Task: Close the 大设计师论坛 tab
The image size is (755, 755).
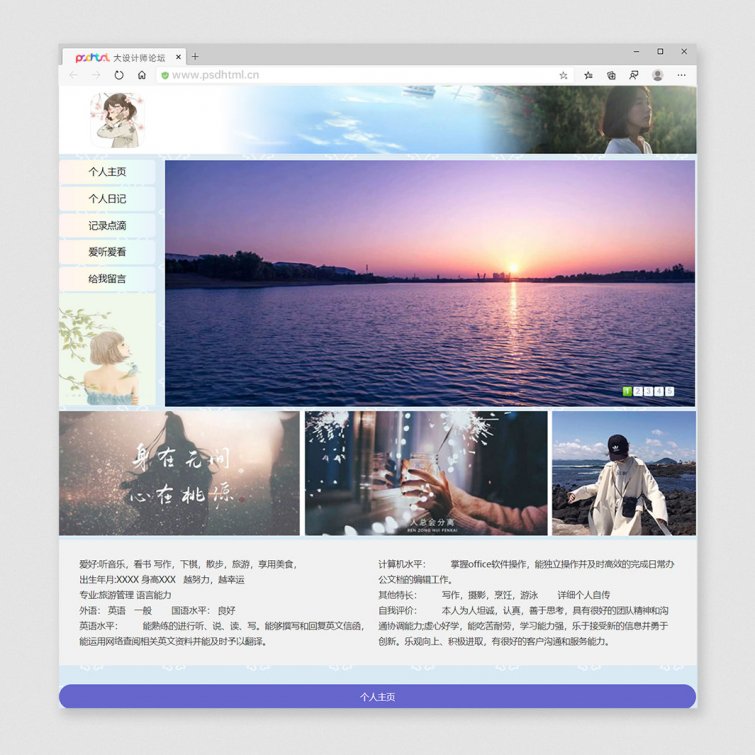Action: pyautogui.click(x=178, y=57)
